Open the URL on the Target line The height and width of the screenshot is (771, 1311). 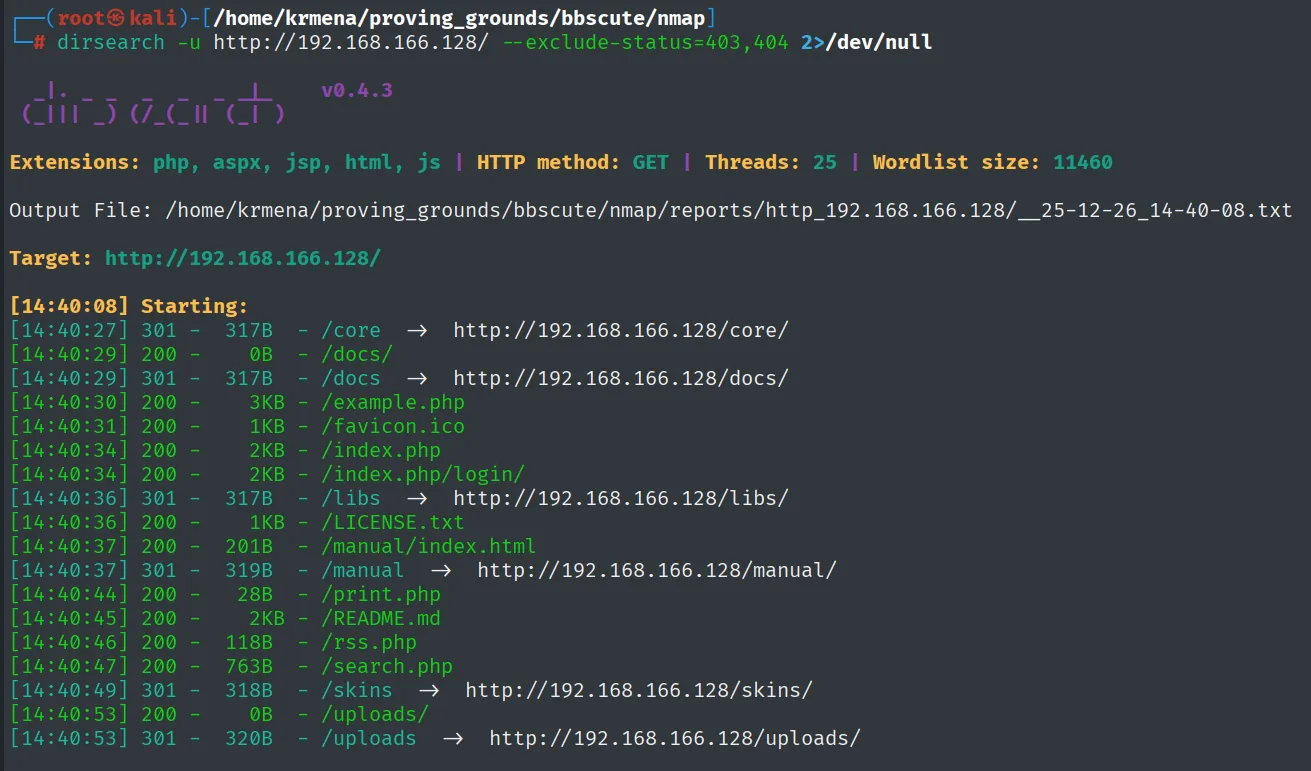[x=243, y=258]
